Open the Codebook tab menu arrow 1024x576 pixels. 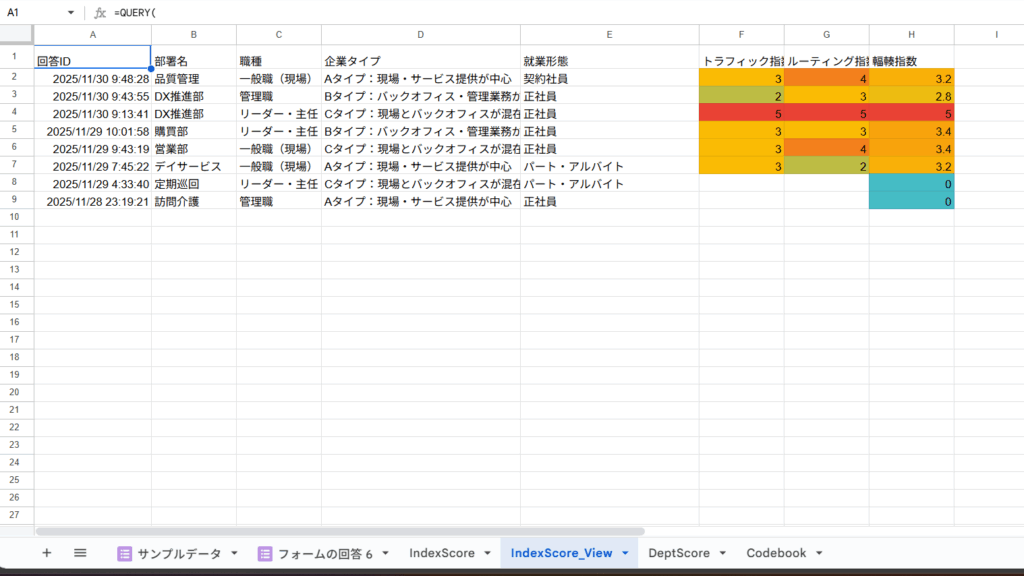pyautogui.click(x=818, y=553)
